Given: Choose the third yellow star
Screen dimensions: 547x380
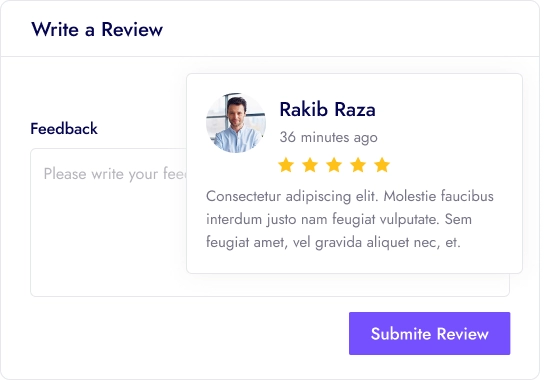Looking at the screenshot, I should [x=334, y=165].
